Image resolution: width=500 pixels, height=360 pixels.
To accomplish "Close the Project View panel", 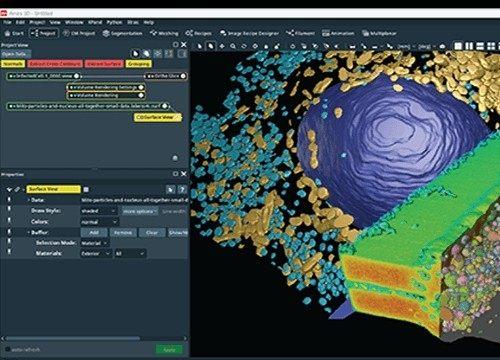I will coord(184,44).
